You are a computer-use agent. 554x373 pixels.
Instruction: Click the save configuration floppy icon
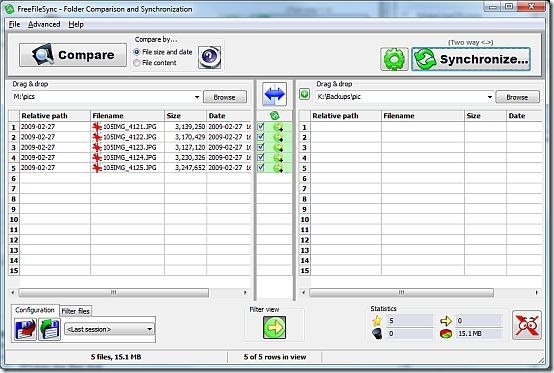25,329
